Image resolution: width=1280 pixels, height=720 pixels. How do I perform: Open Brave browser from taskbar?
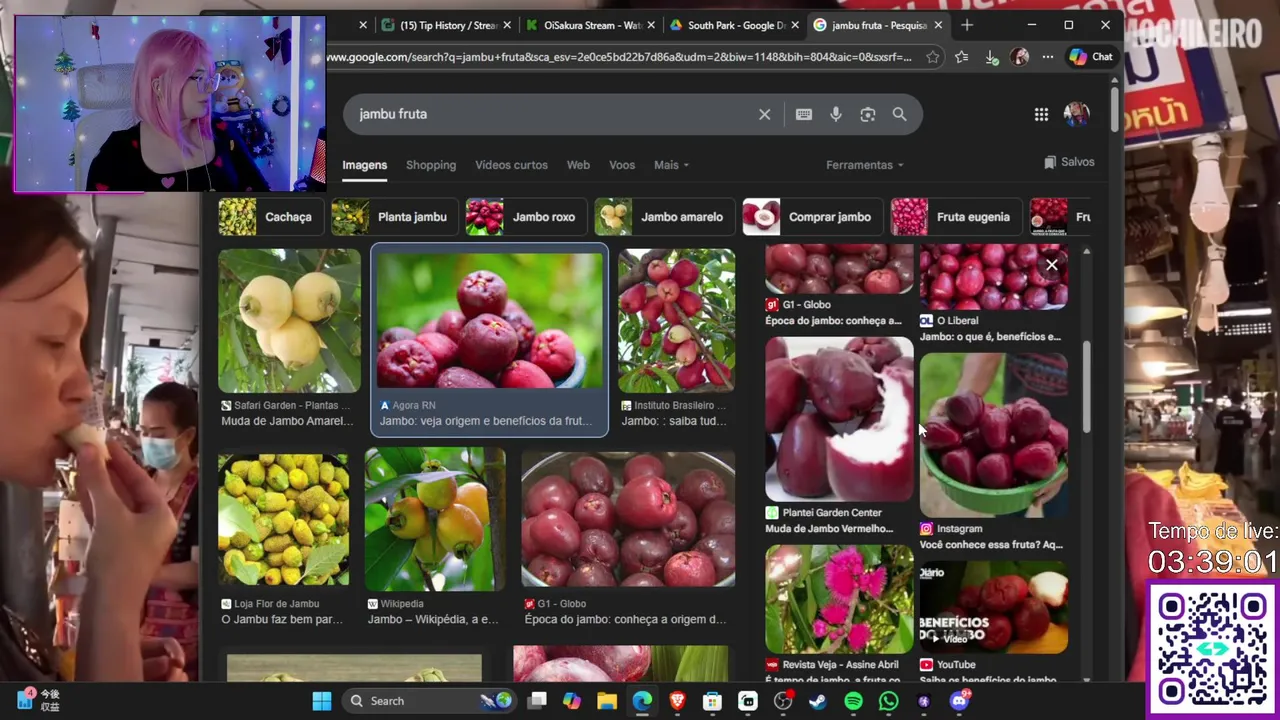pyautogui.click(x=677, y=701)
